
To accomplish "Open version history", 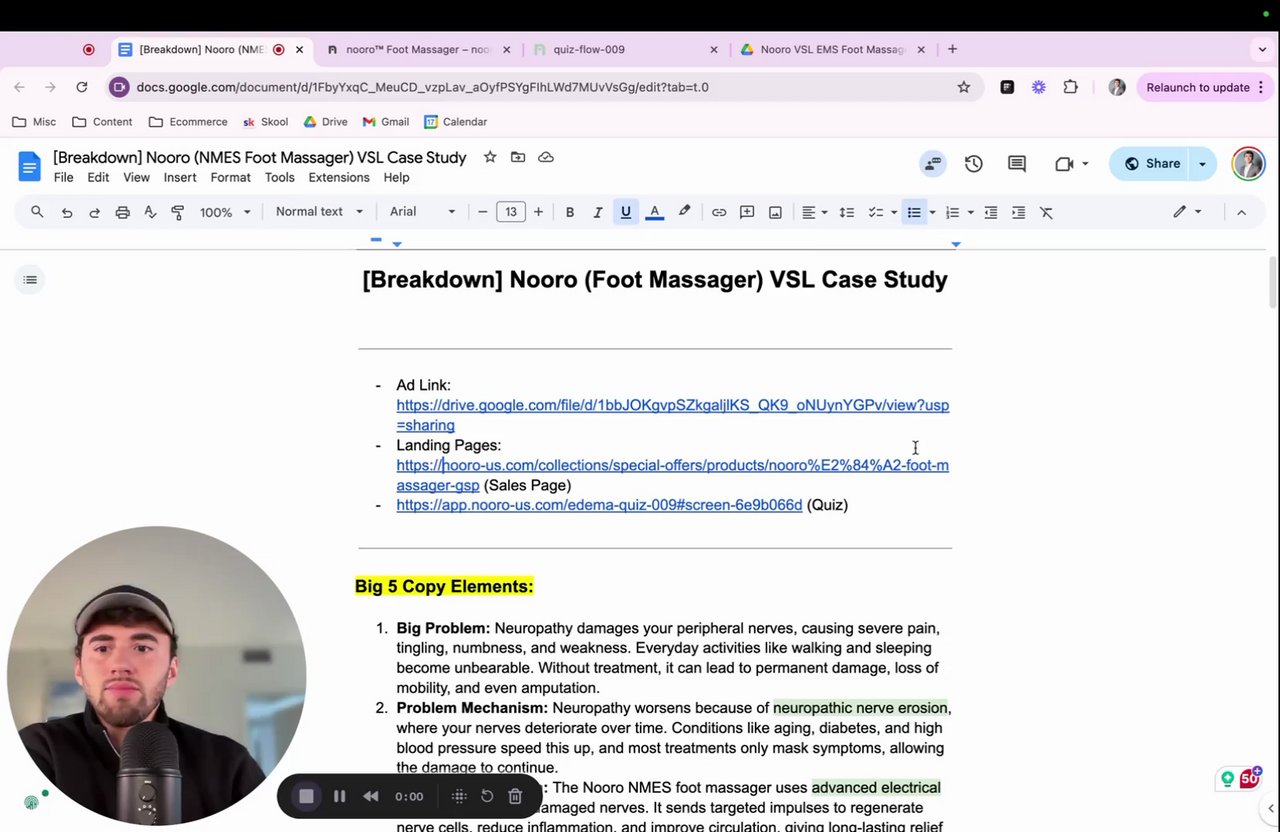I will click(974, 164).
